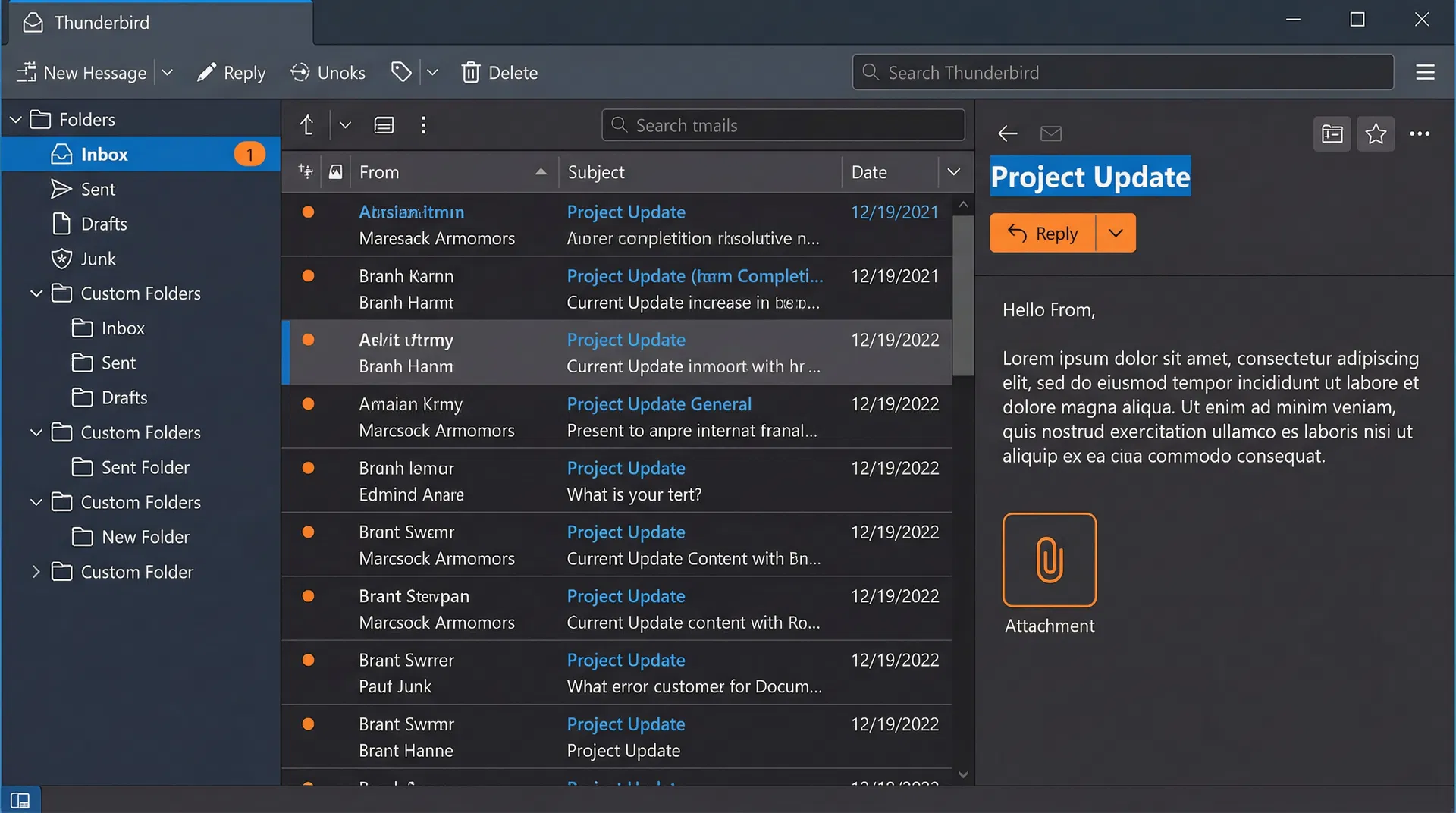
Task: Click the Search Thunderbird input field
Action: 1122,72
